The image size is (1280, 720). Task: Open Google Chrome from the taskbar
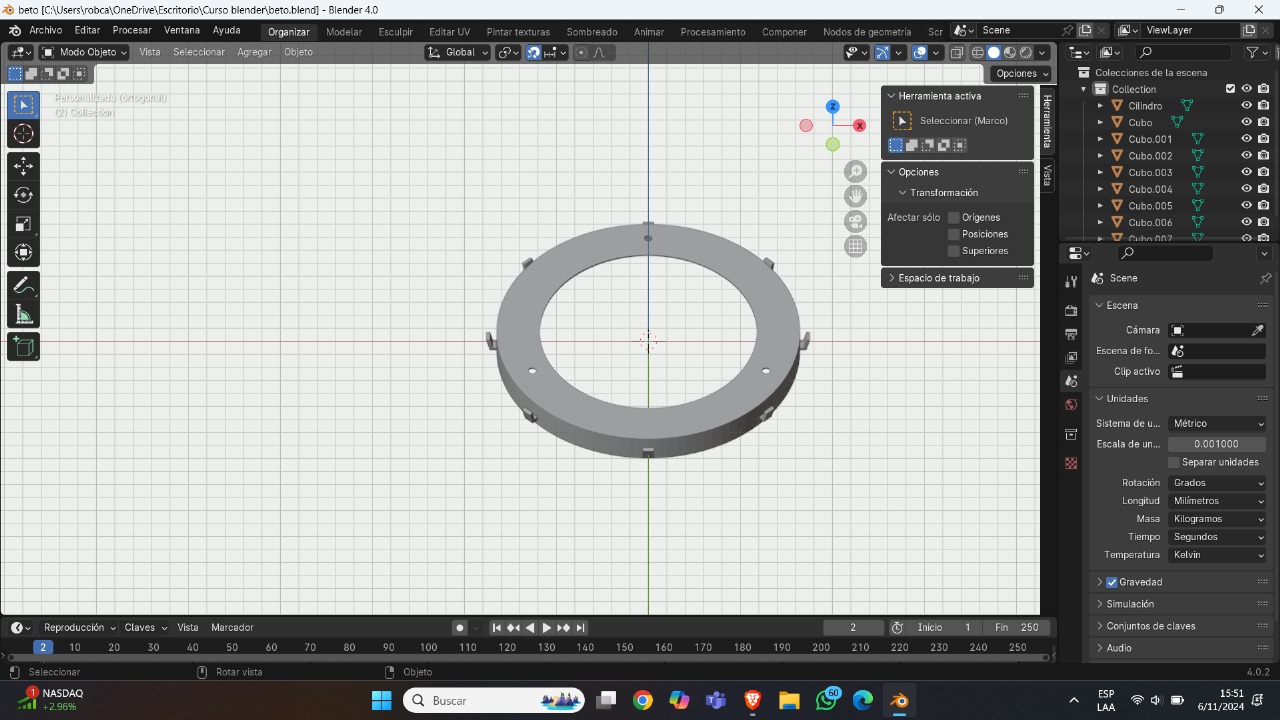click(x=642, y=701)
